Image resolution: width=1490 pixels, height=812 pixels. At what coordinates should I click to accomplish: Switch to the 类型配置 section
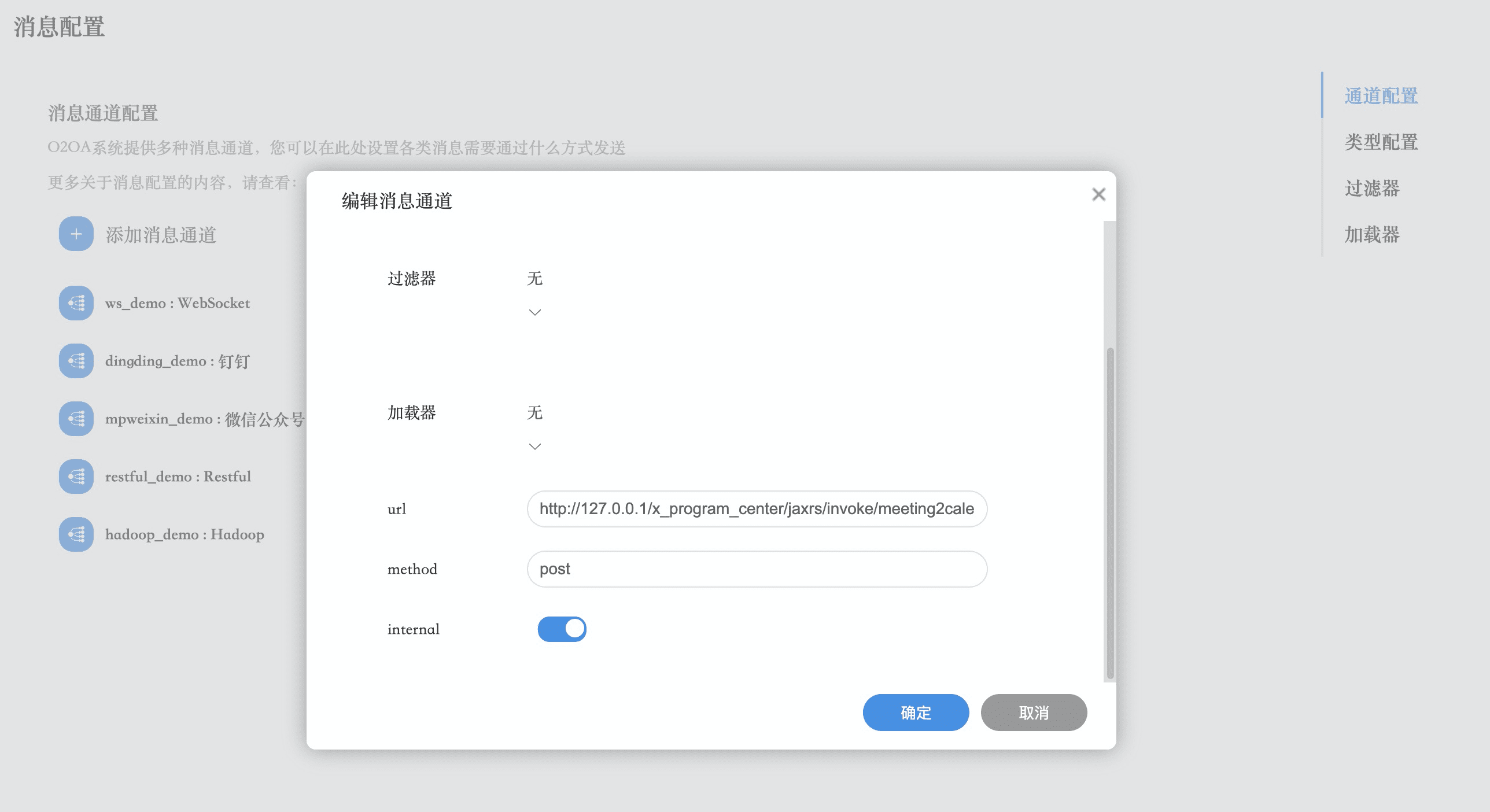point(1381,142)
